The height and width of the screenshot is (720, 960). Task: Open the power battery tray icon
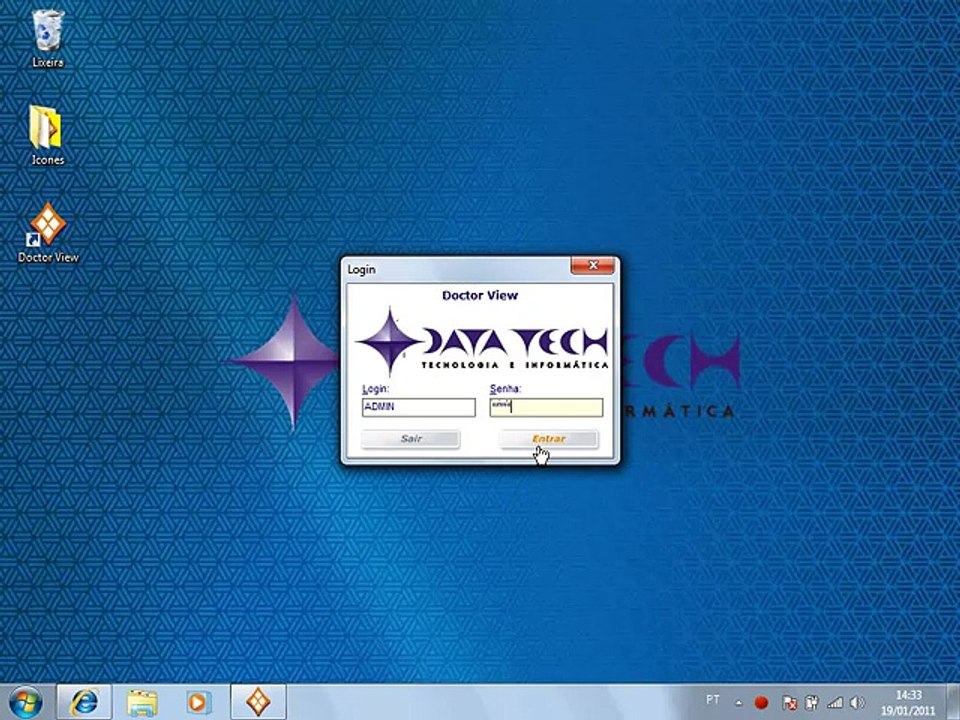[x=812, y=702]
